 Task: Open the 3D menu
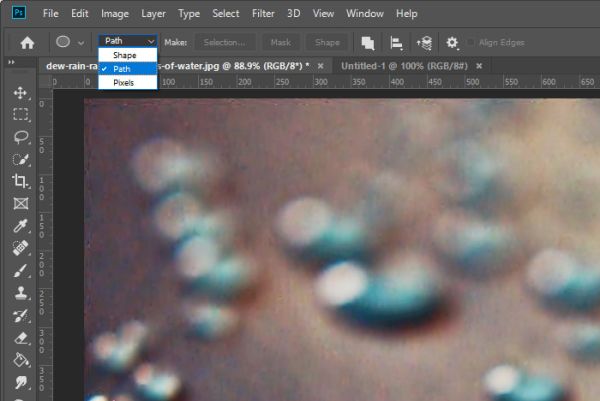pyautogui.click(x=293, y=13)
